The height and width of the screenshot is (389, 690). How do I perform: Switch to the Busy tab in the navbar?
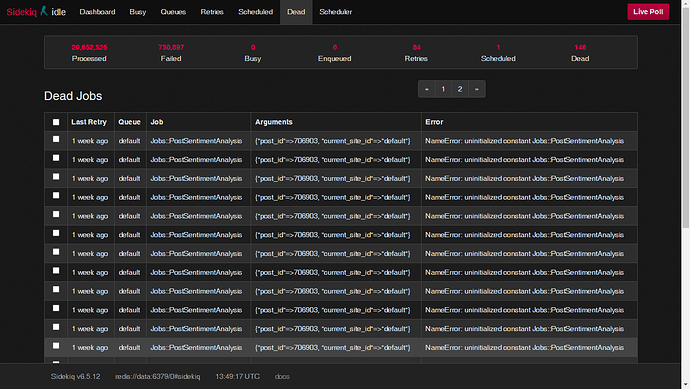click(138, 12)
